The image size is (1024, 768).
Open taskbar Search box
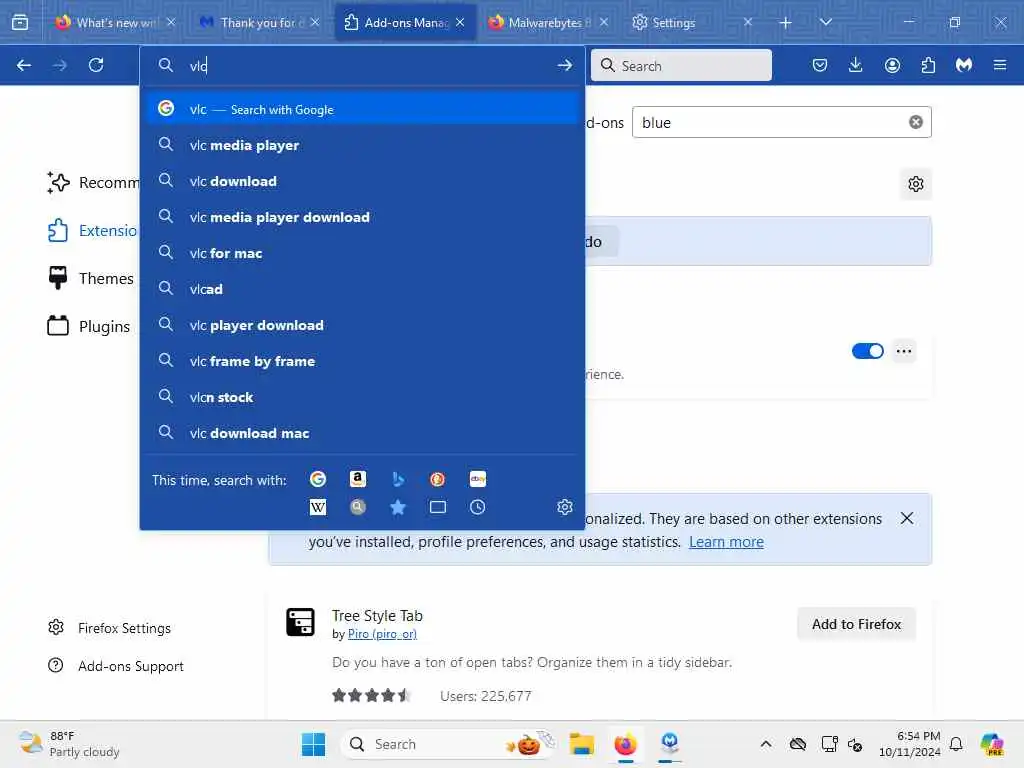[448, 744]
